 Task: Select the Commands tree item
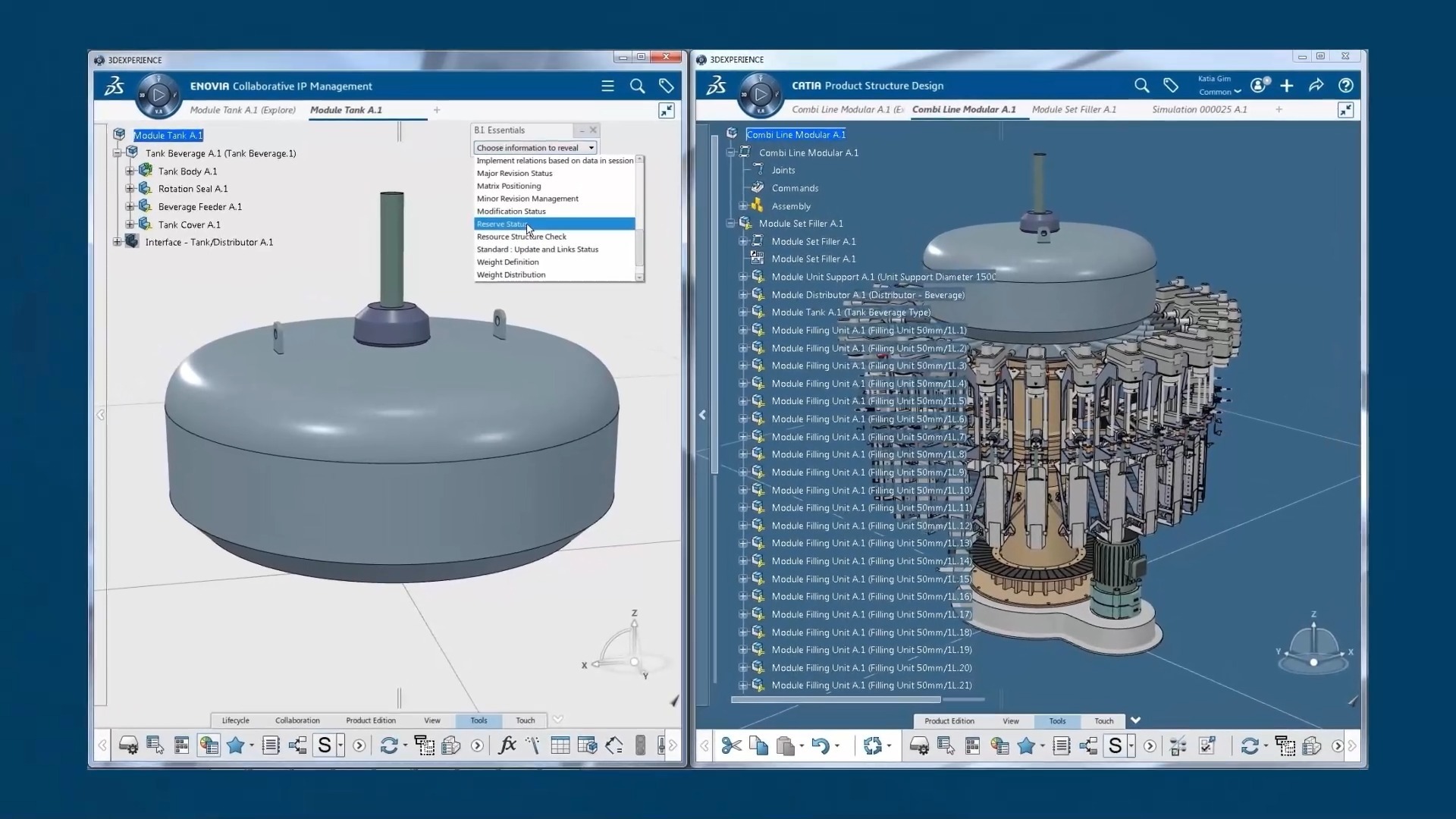[795, 188]
